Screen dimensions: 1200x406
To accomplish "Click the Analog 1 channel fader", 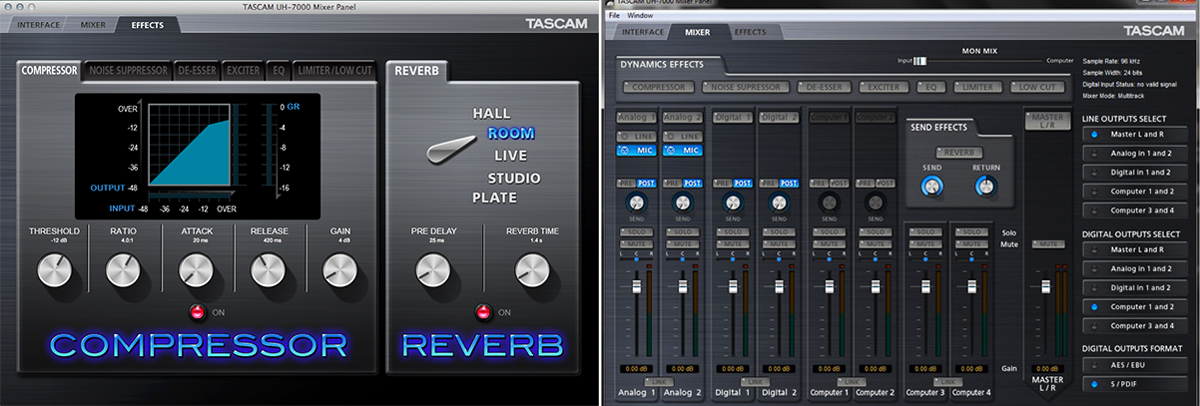I will click(635, 286).
